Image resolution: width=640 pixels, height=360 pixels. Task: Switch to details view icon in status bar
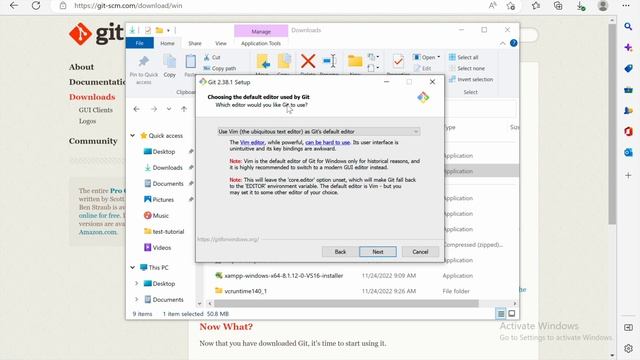point(500,313)
